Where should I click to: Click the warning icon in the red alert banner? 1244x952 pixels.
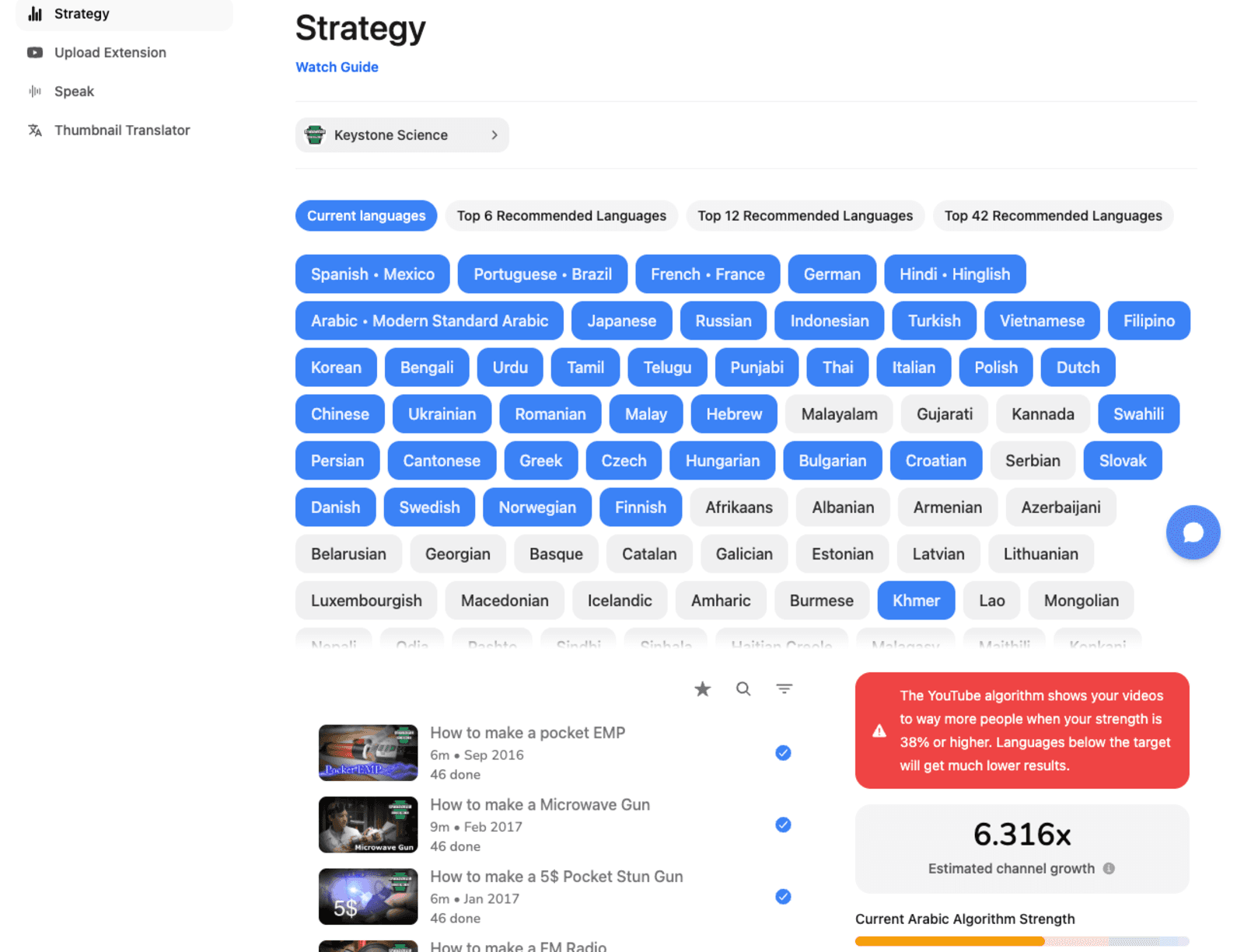click(879, 731)
